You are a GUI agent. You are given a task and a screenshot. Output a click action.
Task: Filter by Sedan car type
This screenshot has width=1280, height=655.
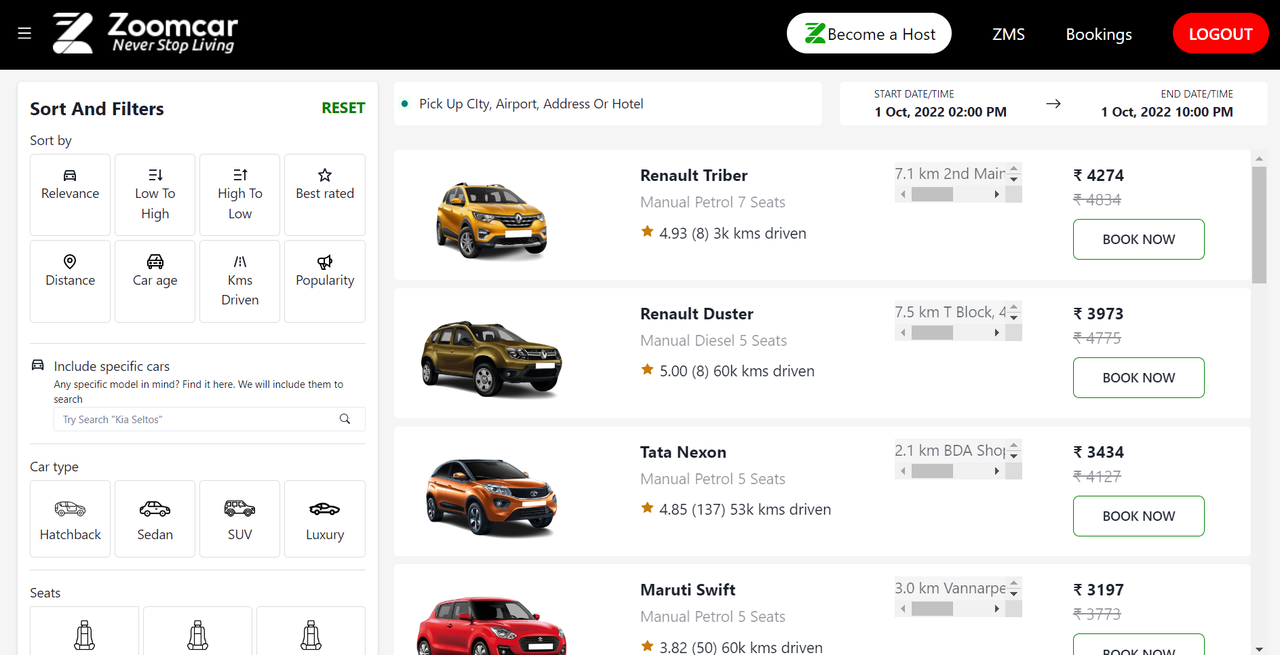[155, 518]
